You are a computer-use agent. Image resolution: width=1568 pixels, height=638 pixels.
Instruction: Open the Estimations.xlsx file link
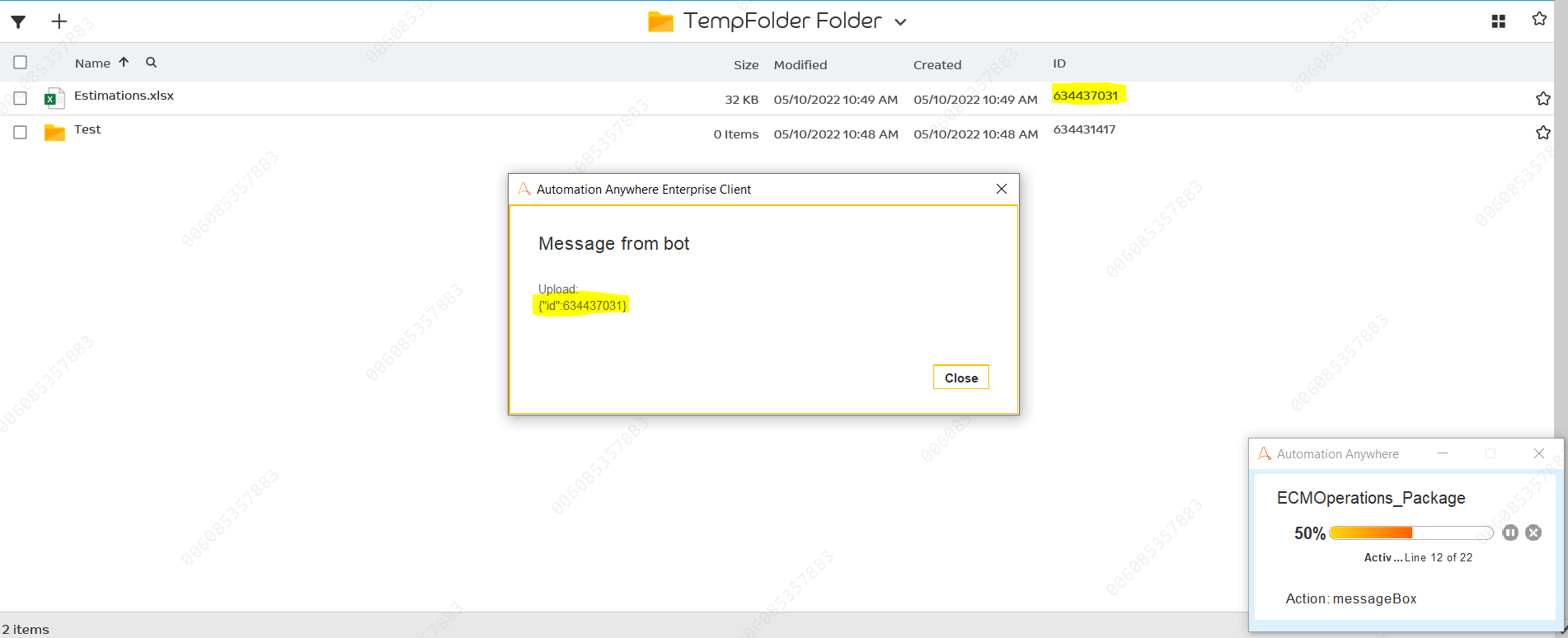pyautogui.click(x=124, y=96)
